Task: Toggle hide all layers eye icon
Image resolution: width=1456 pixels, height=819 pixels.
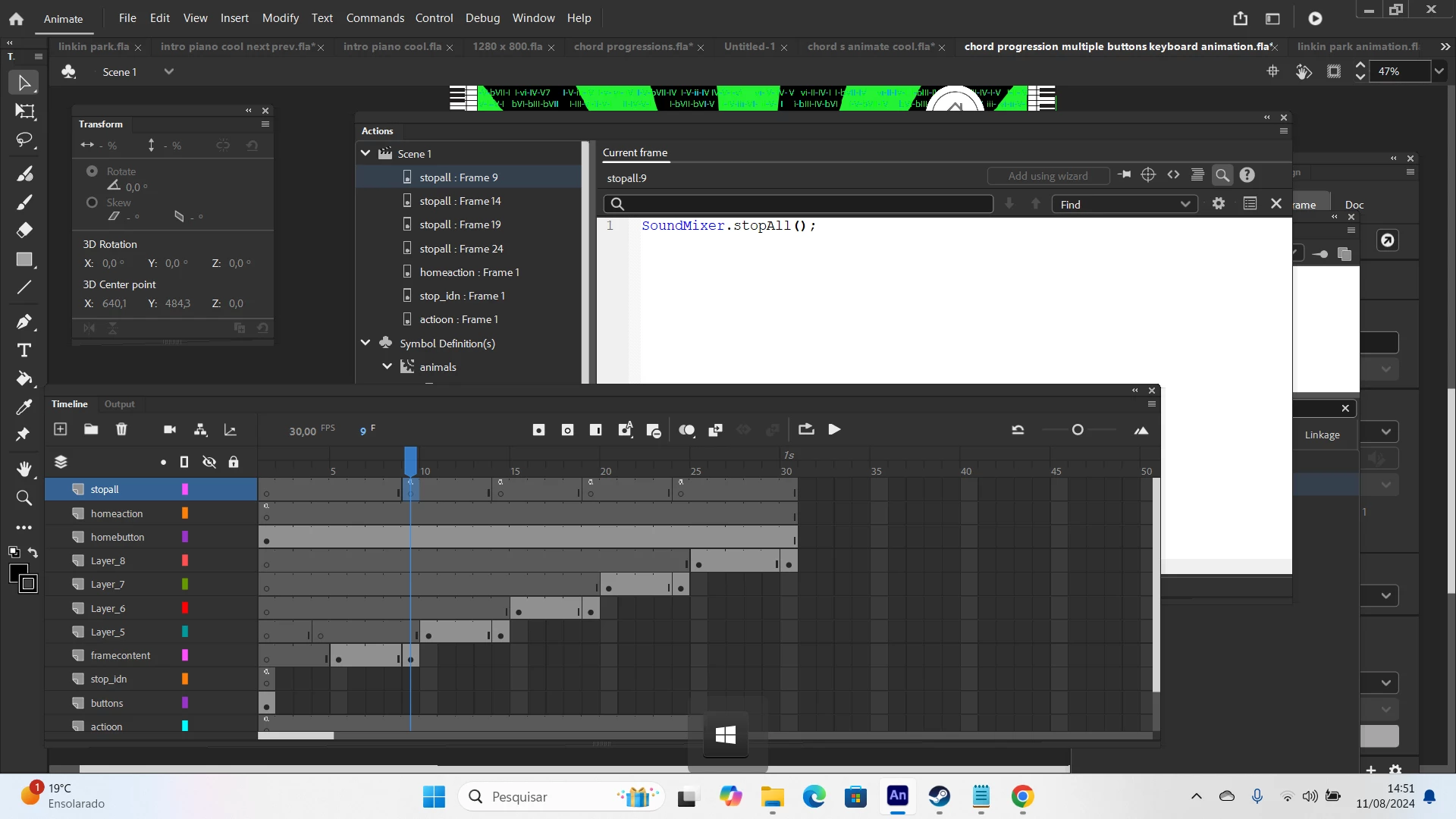Action: click(x=209, y=462)
